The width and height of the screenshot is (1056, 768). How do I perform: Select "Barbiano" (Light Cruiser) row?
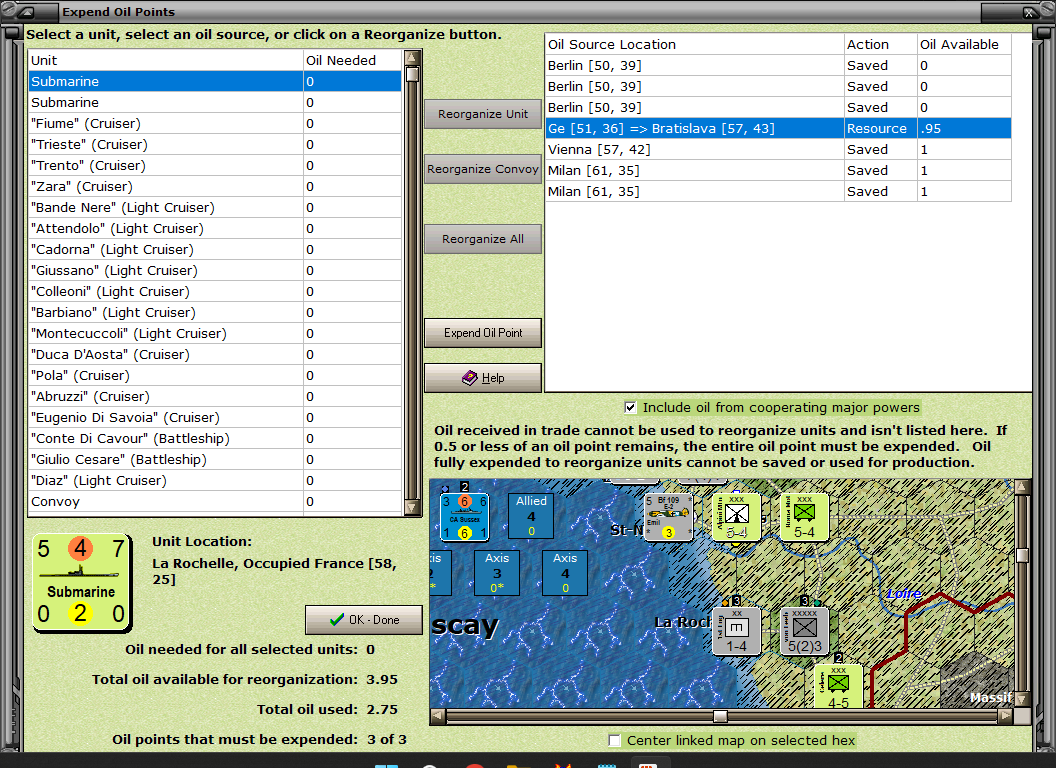[x=215, y=312]
